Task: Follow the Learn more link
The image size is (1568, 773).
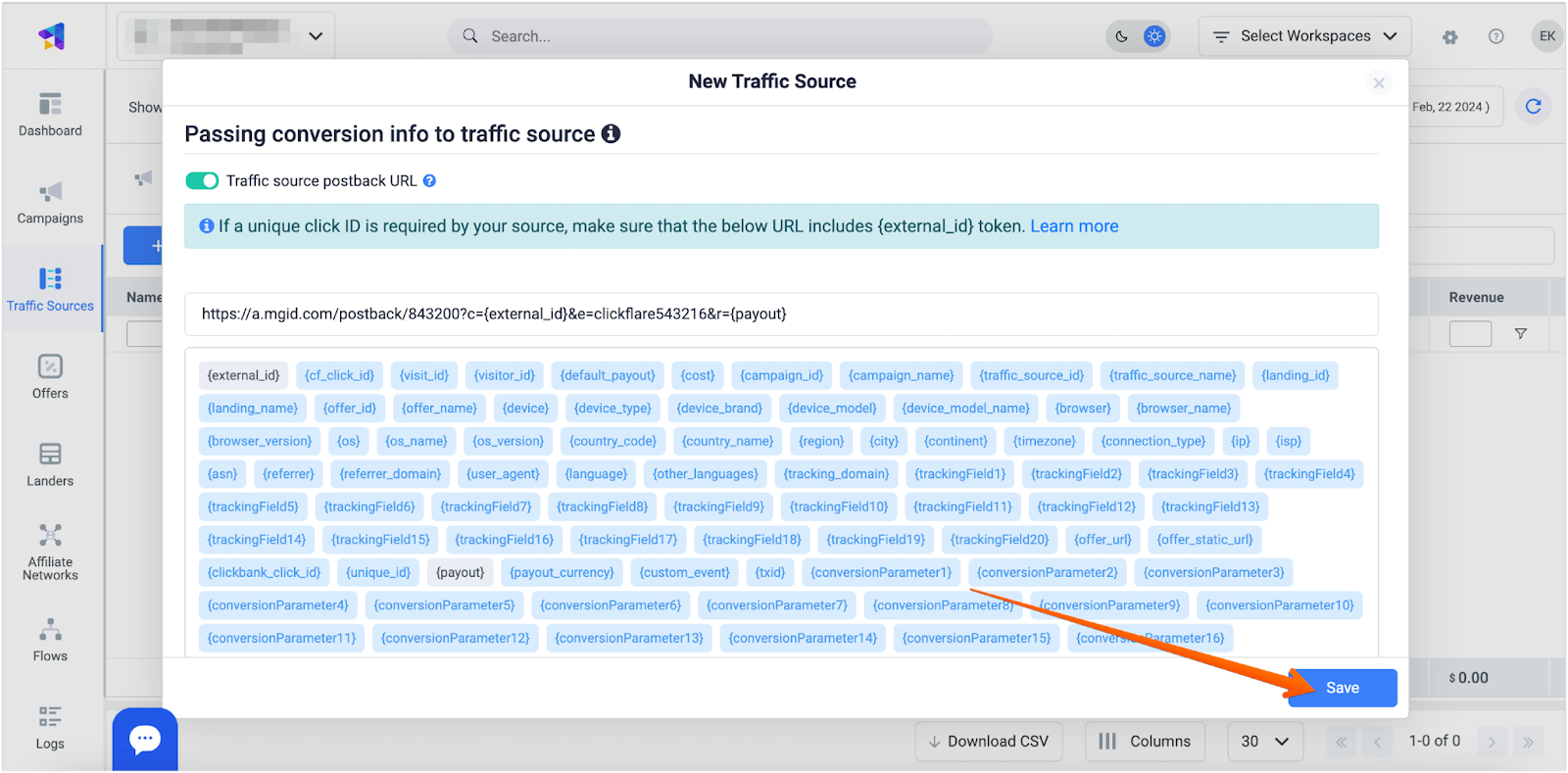Action: 1074,226
